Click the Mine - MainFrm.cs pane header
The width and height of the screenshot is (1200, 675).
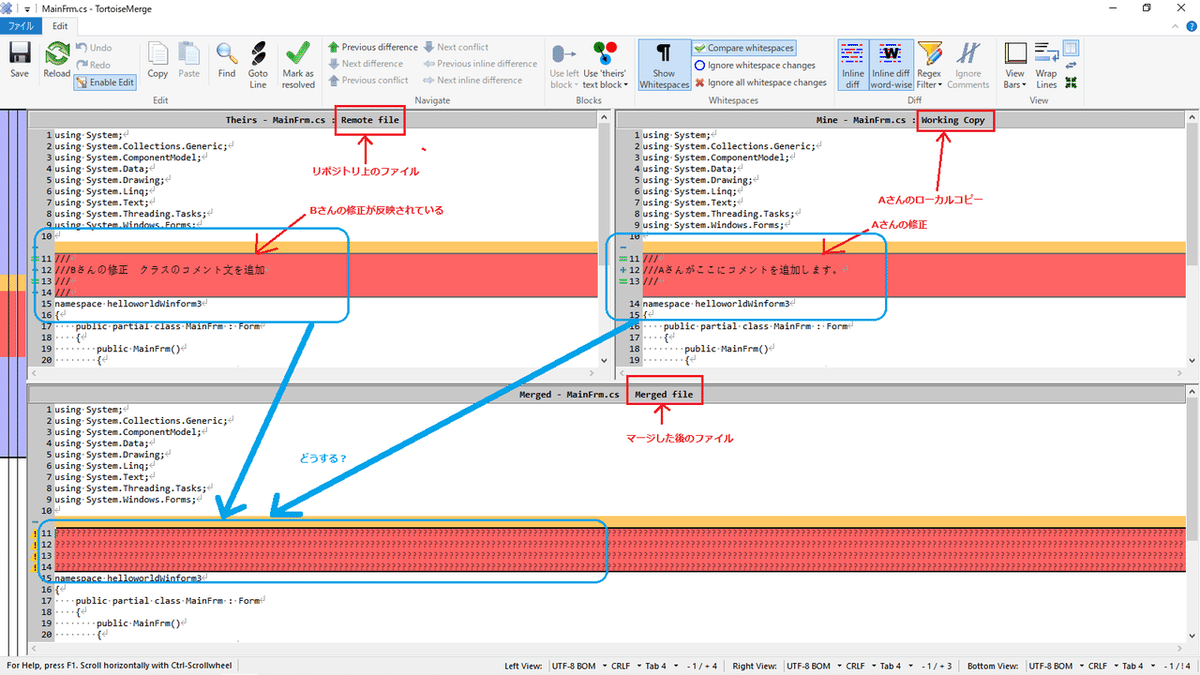900,120
